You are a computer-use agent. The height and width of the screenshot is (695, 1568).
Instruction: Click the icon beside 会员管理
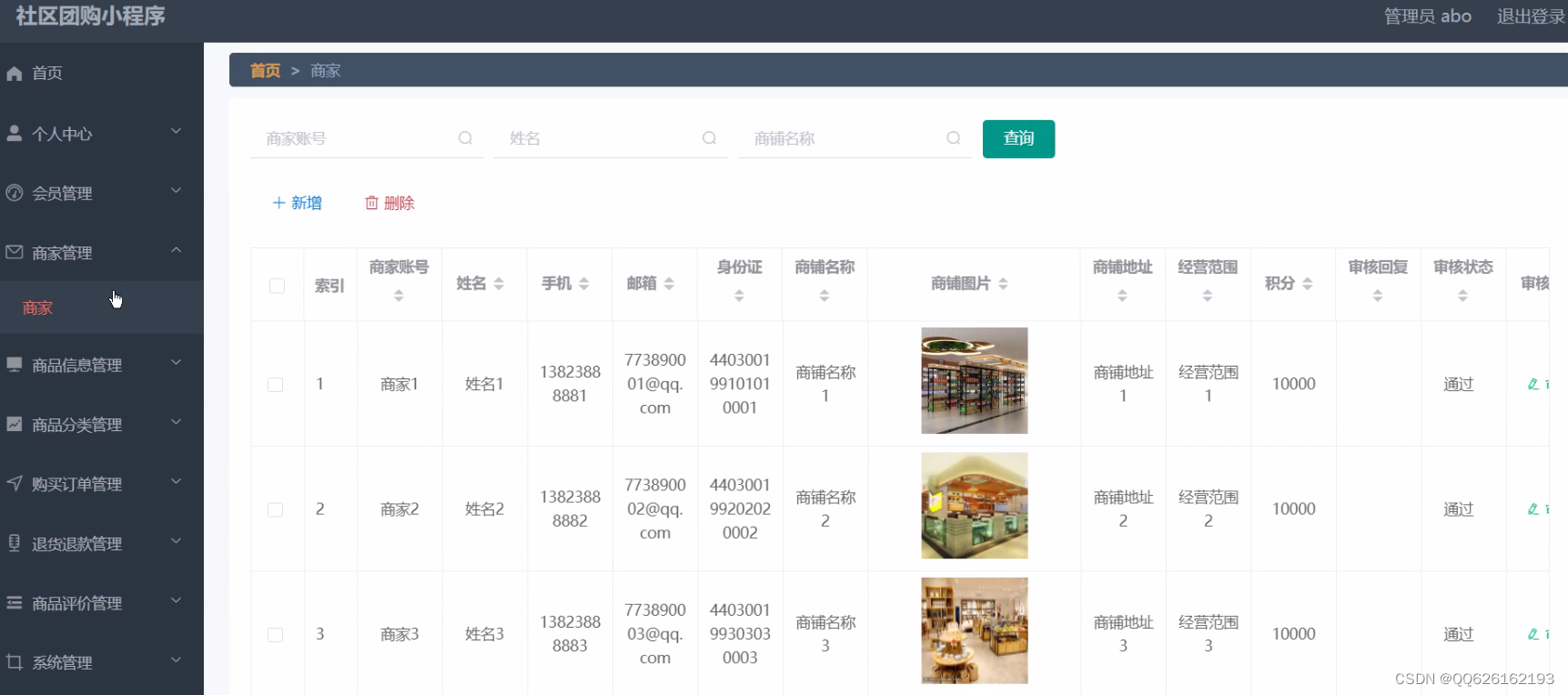tap(15, 193)
